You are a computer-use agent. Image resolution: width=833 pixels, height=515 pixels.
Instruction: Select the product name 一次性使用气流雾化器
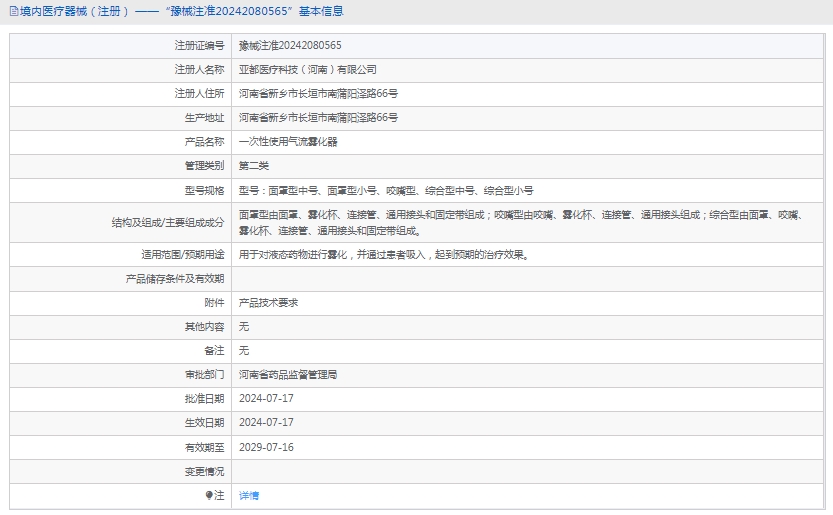[288, 142]
